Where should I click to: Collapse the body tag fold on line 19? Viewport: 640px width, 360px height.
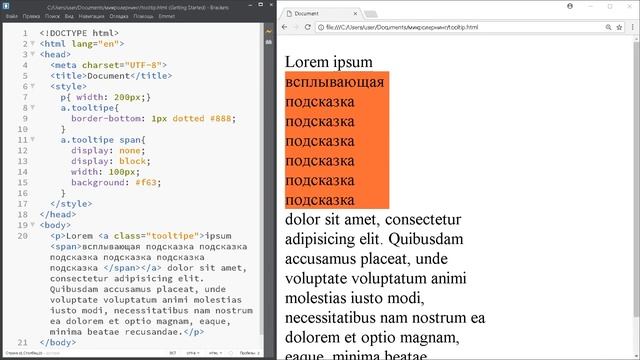pos(33,224)
